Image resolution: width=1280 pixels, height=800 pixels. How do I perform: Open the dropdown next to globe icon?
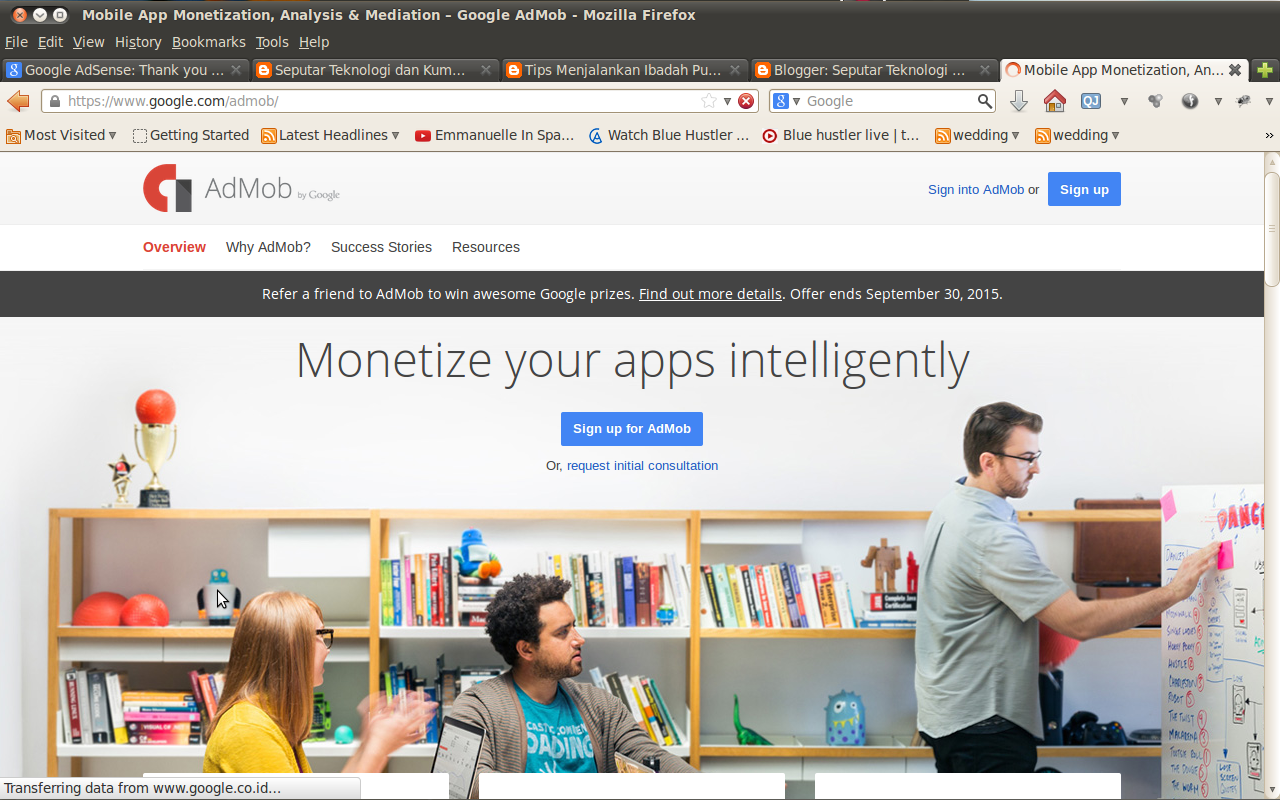tap(1218, 101)
